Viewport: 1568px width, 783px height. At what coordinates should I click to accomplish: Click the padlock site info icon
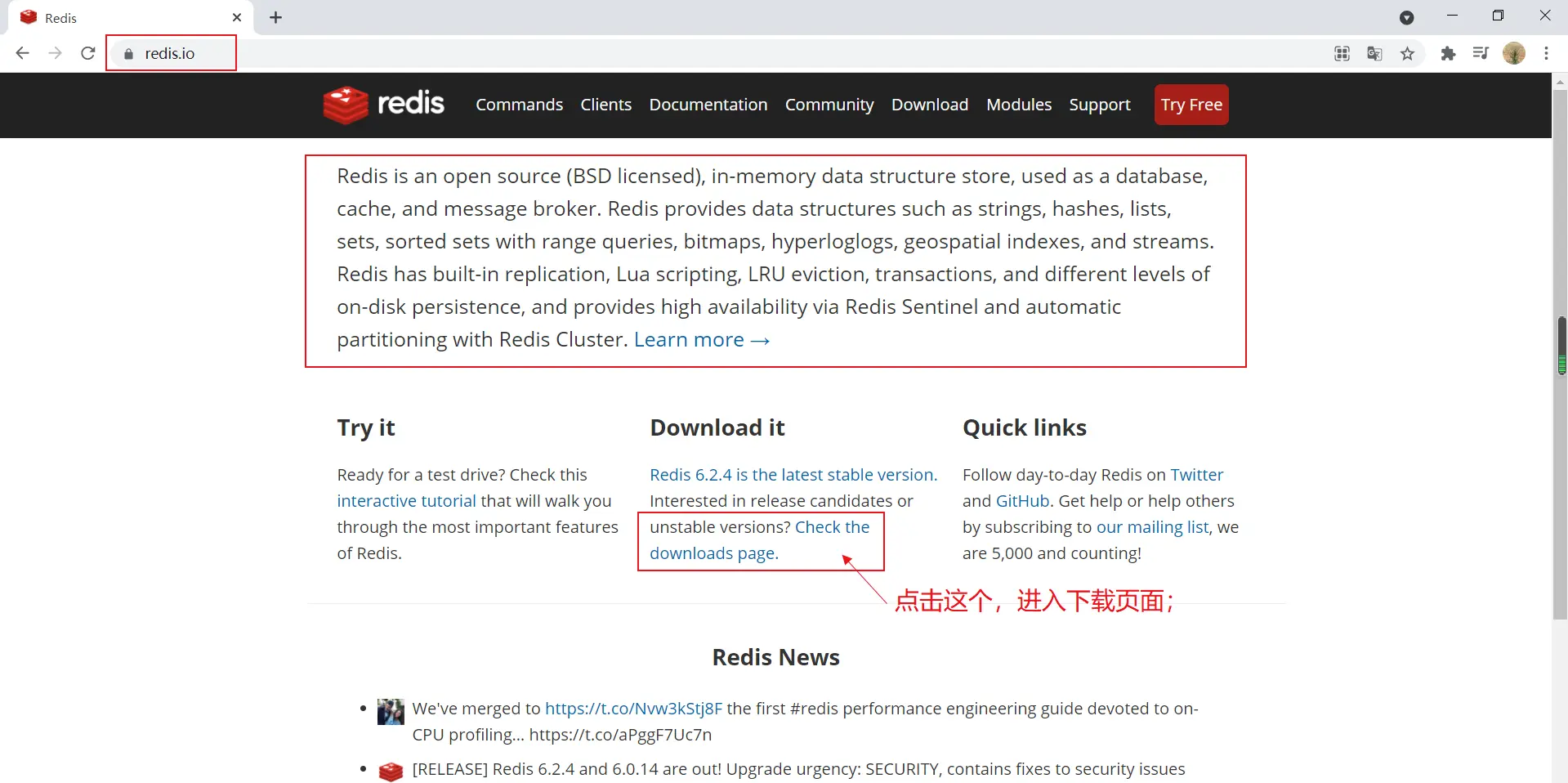click(x=128, y=54)
